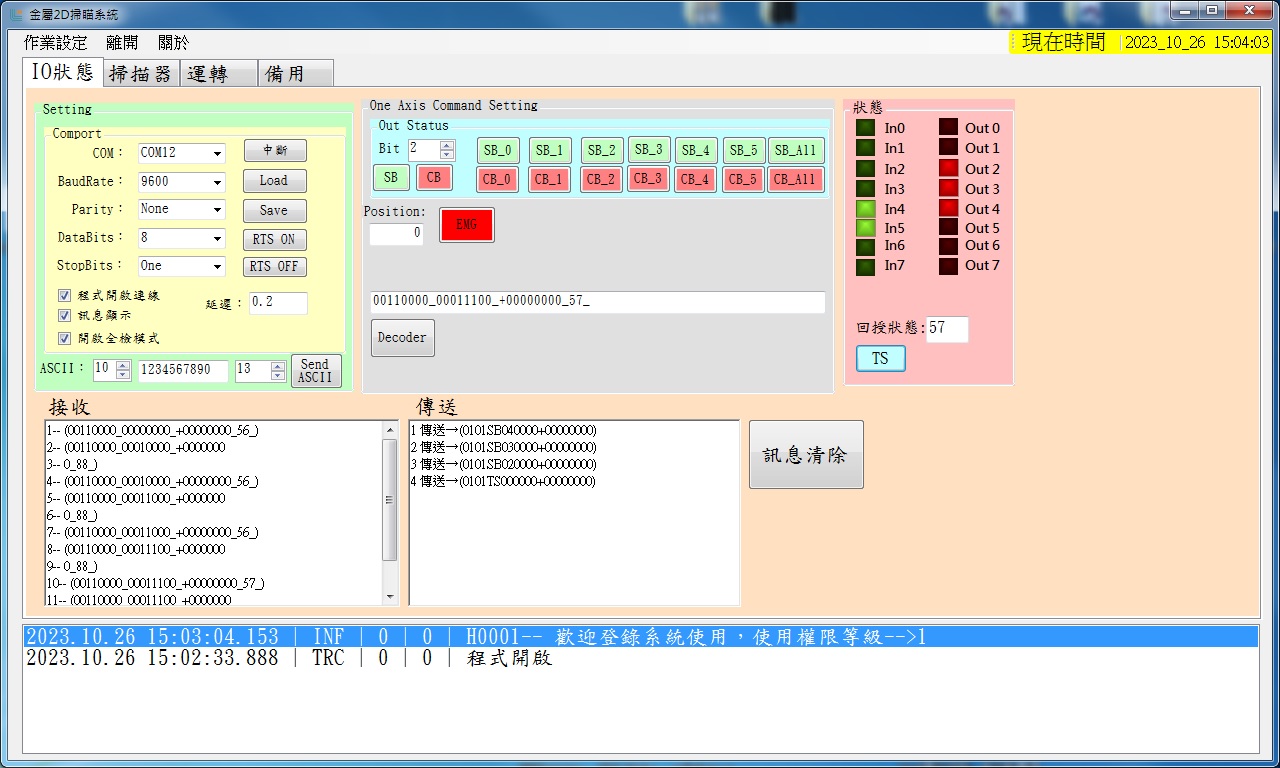Click the Save button
Image resolution: width=1280 pixels, height=768 pixels.
[x=275, y=211]
